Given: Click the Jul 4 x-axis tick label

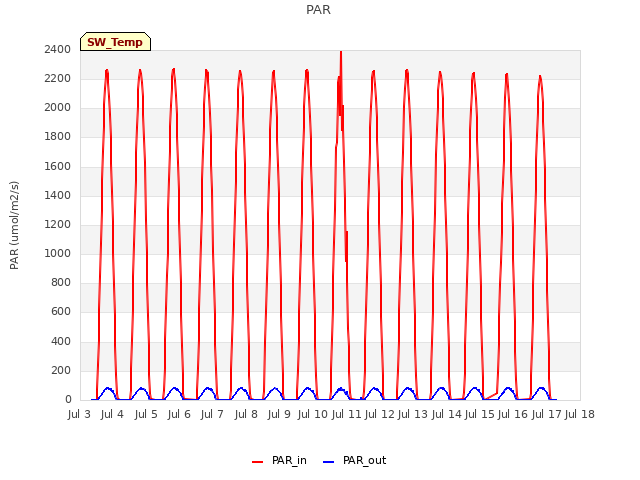Looking at the screenshot, I should [x=112, y=414].
